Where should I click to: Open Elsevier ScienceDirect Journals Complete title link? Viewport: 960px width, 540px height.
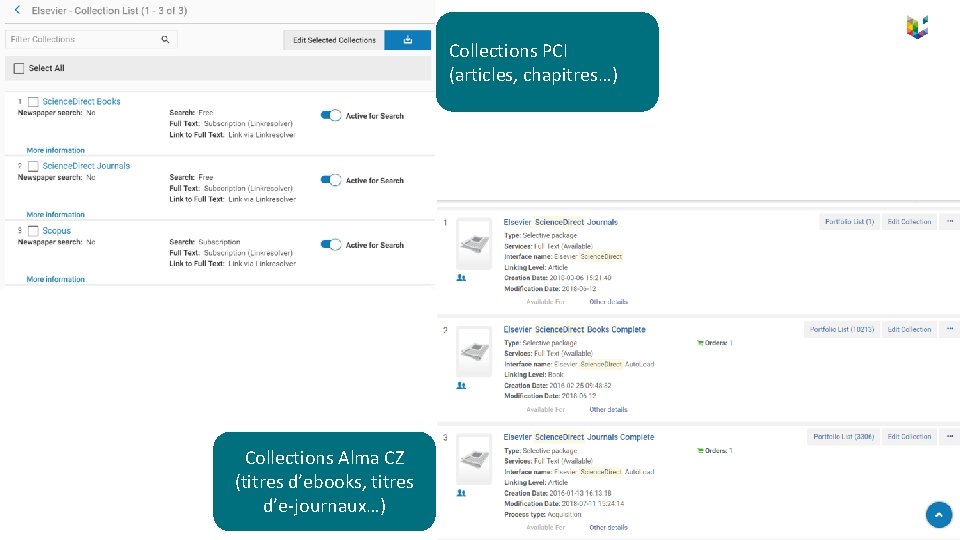(579, 437)
